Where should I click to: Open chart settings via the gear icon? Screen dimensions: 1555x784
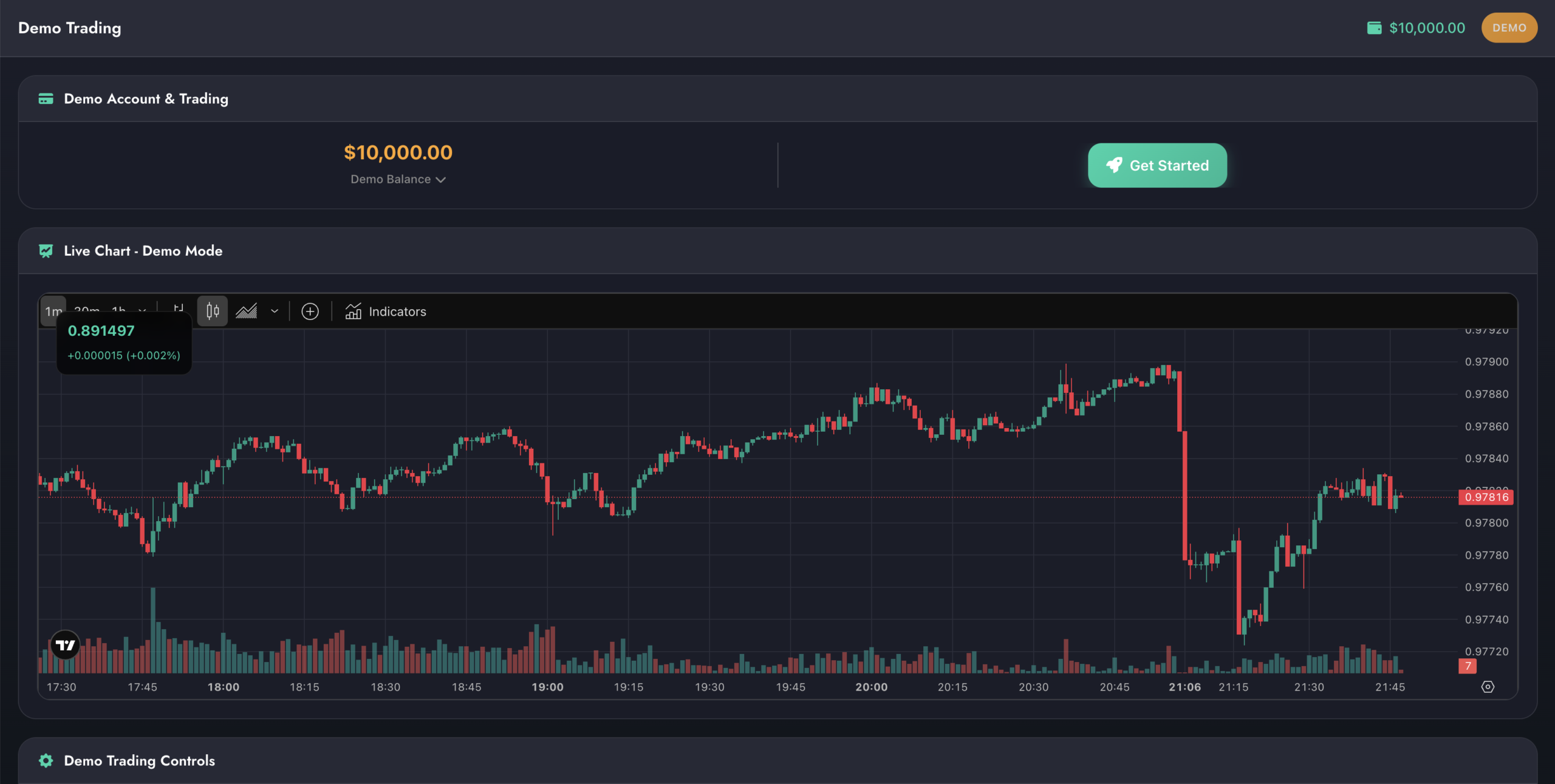coord(1488,686)
